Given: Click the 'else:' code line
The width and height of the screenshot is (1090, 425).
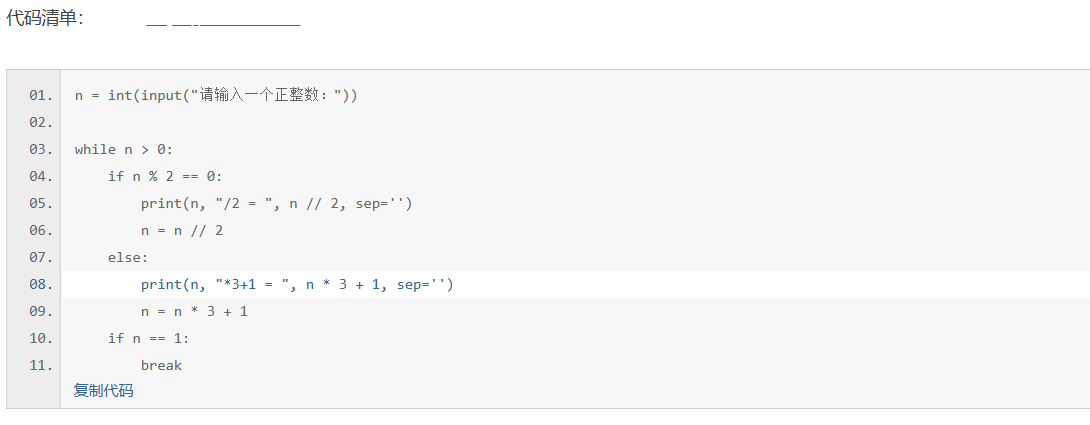Looking at the screenshot, I should 128,258.
